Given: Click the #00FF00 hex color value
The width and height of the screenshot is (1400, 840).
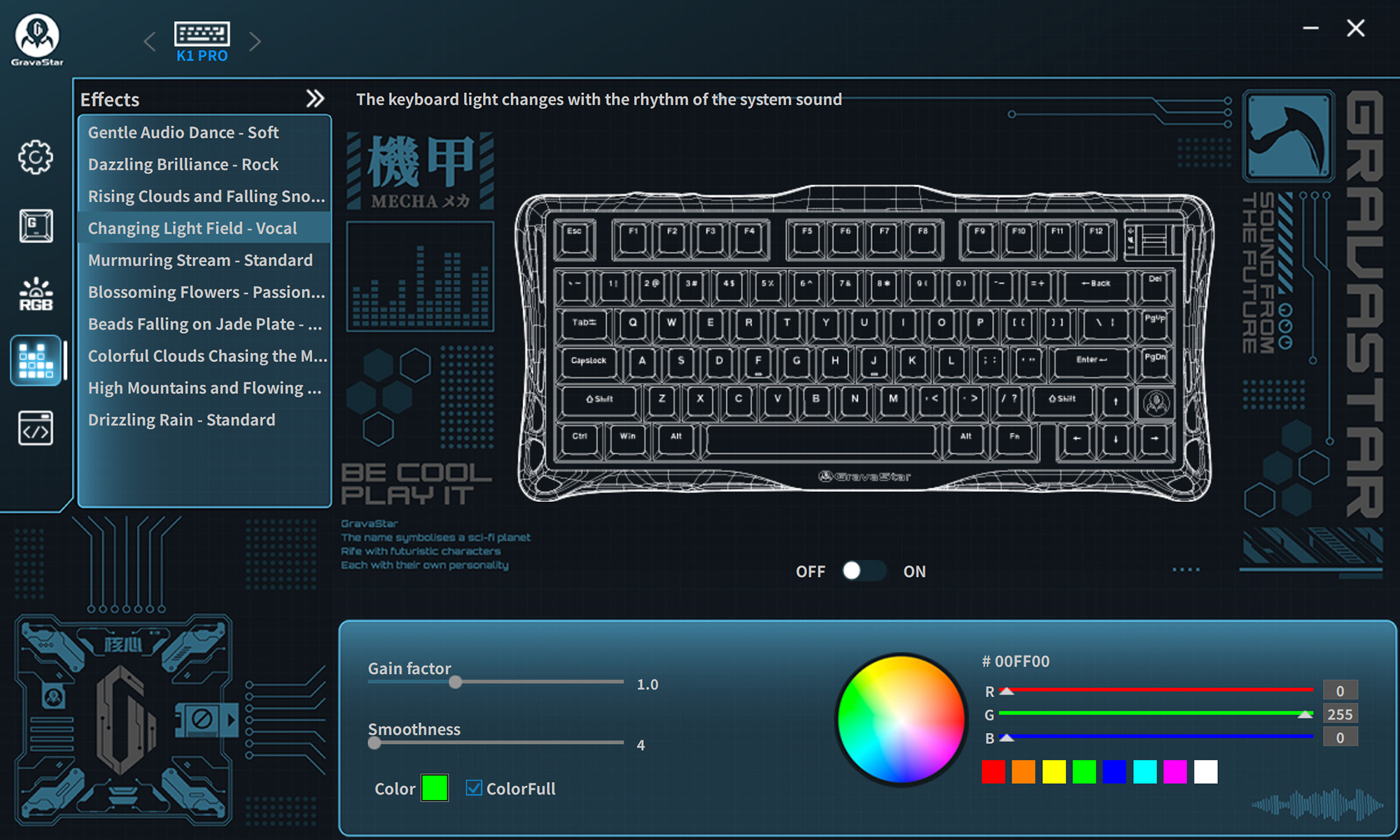Looking at the screenshot, I should [1016, 661].
